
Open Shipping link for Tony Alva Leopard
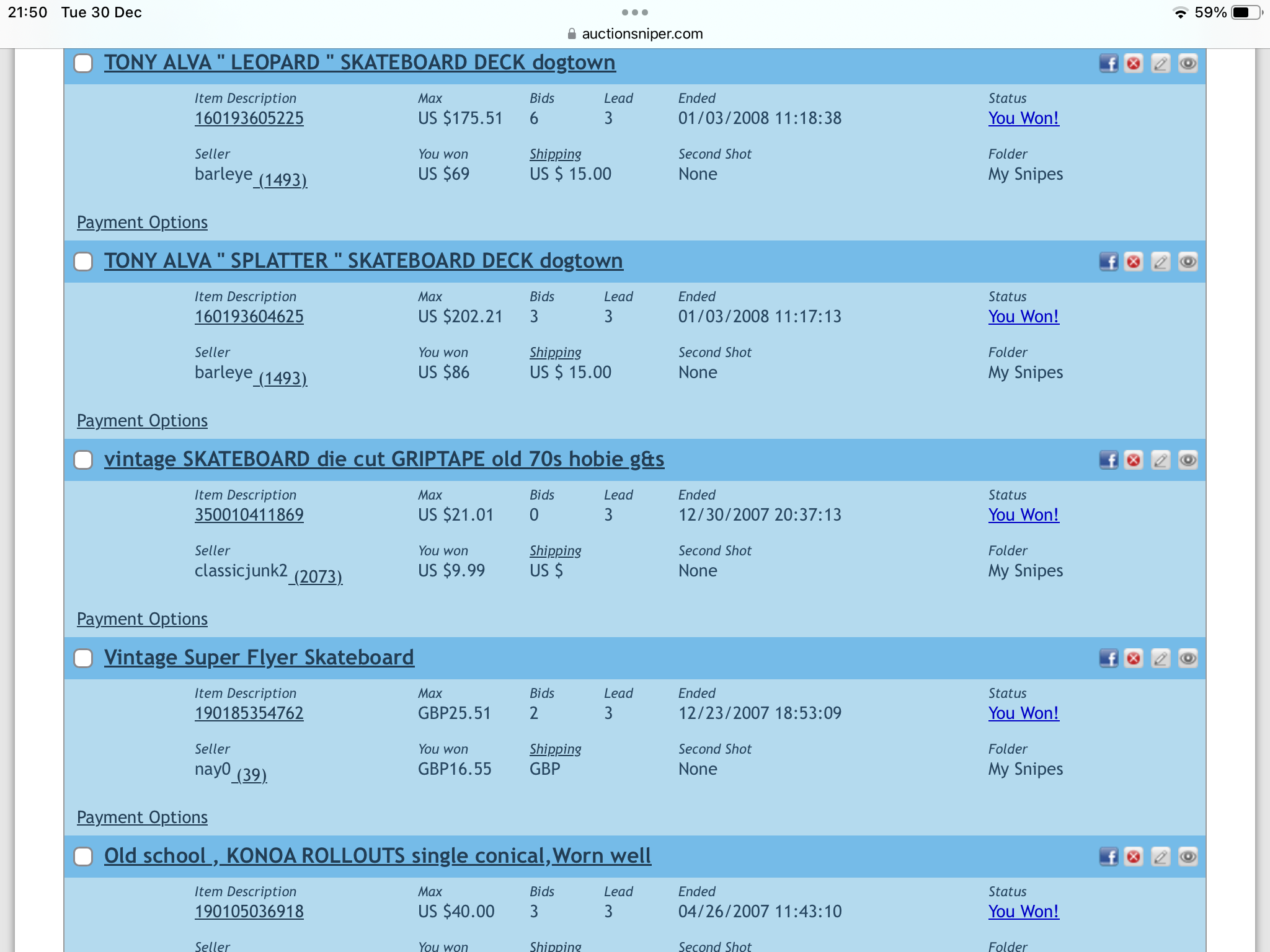555,154
